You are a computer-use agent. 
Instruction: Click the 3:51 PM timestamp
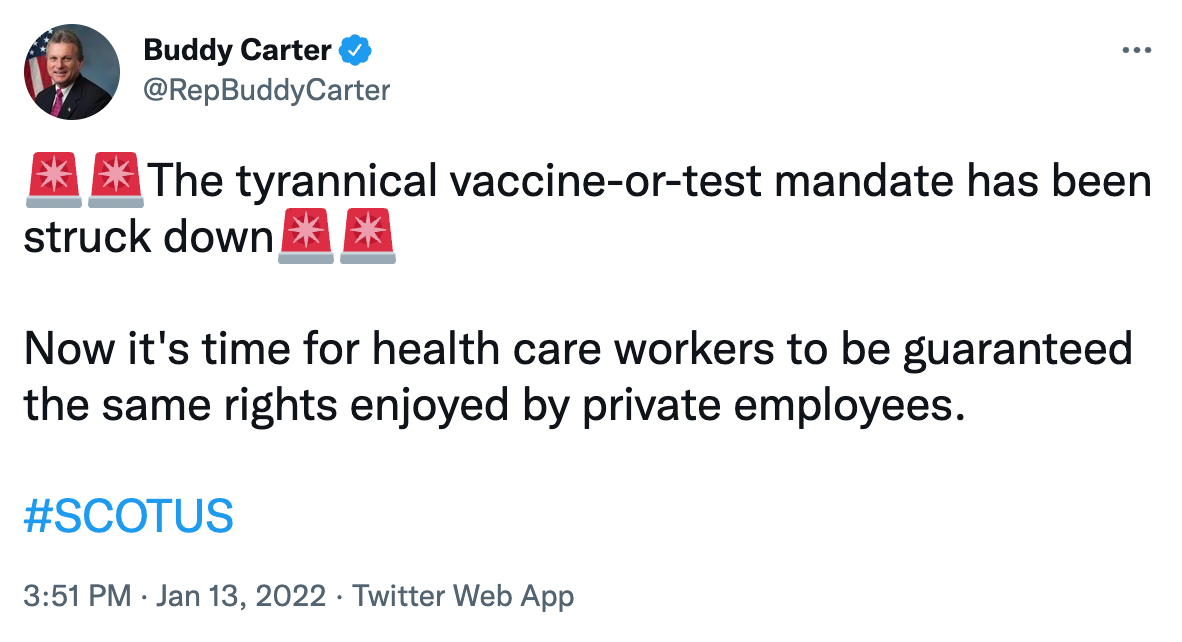(x=77, y=597)
